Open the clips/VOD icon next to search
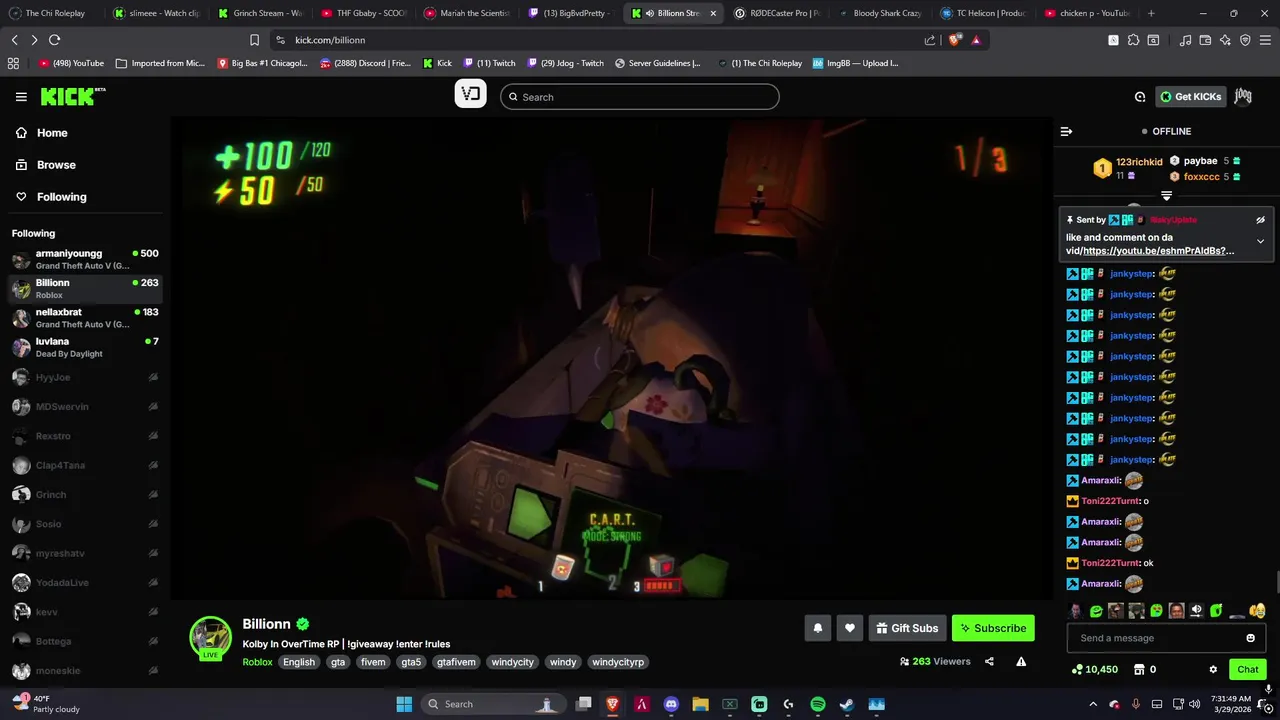1280x720 pixels. click(x=471, y=95)
